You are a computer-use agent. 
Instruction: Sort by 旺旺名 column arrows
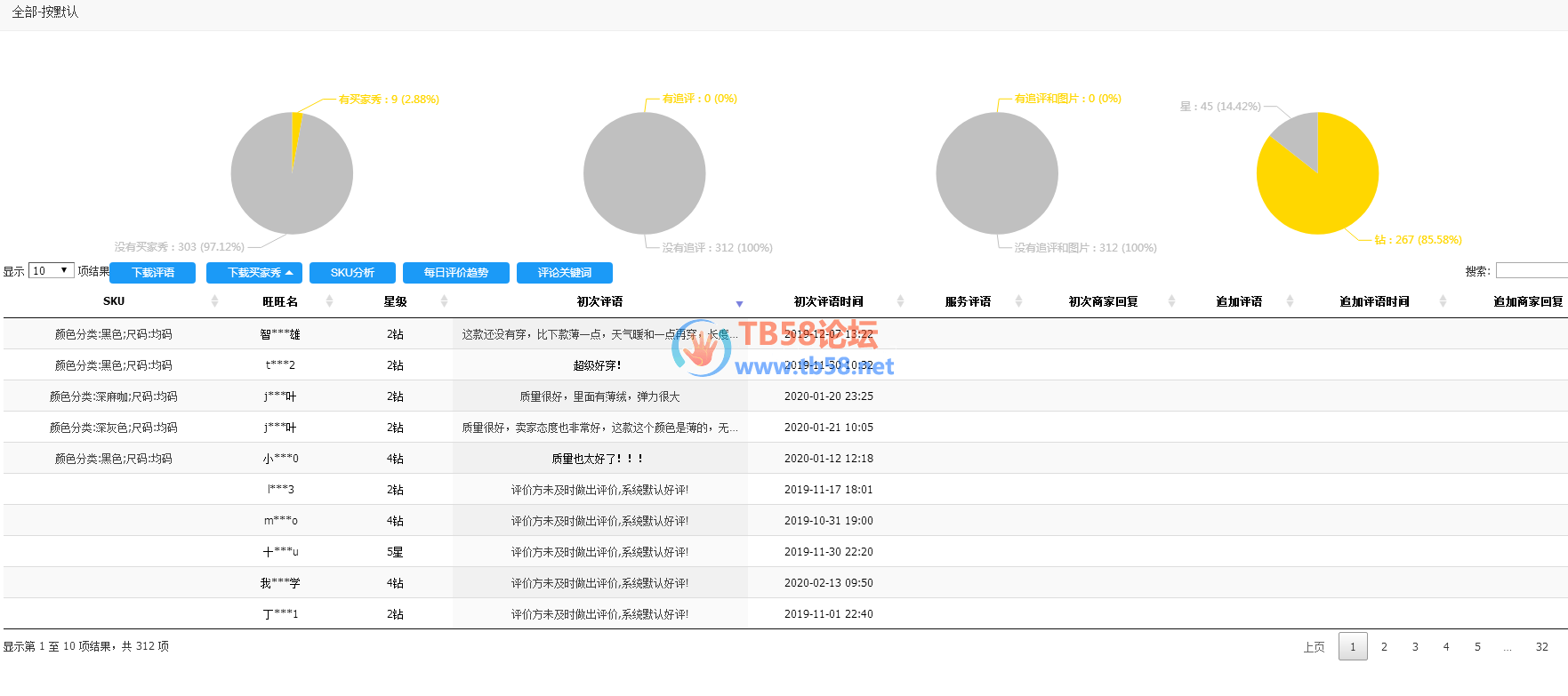click(329, 301)
